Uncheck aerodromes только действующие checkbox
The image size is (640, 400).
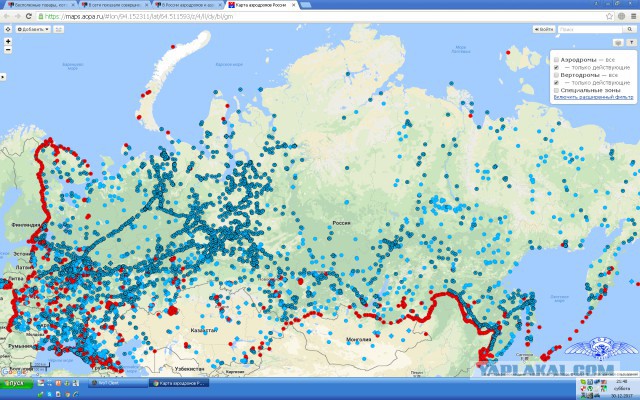[556, 67]
